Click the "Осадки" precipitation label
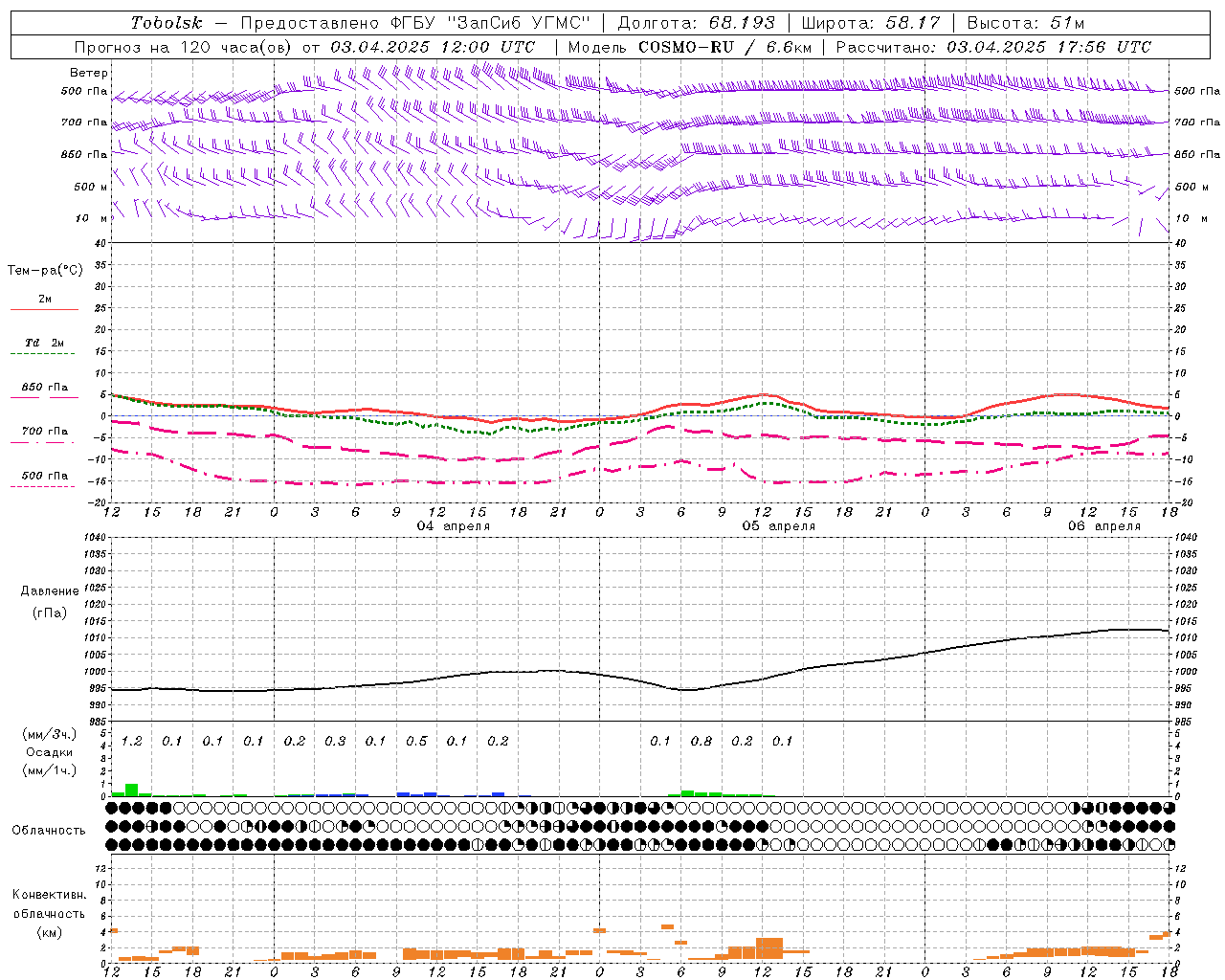The width and height of the screenshot is (1225, 980). [50, 752]
